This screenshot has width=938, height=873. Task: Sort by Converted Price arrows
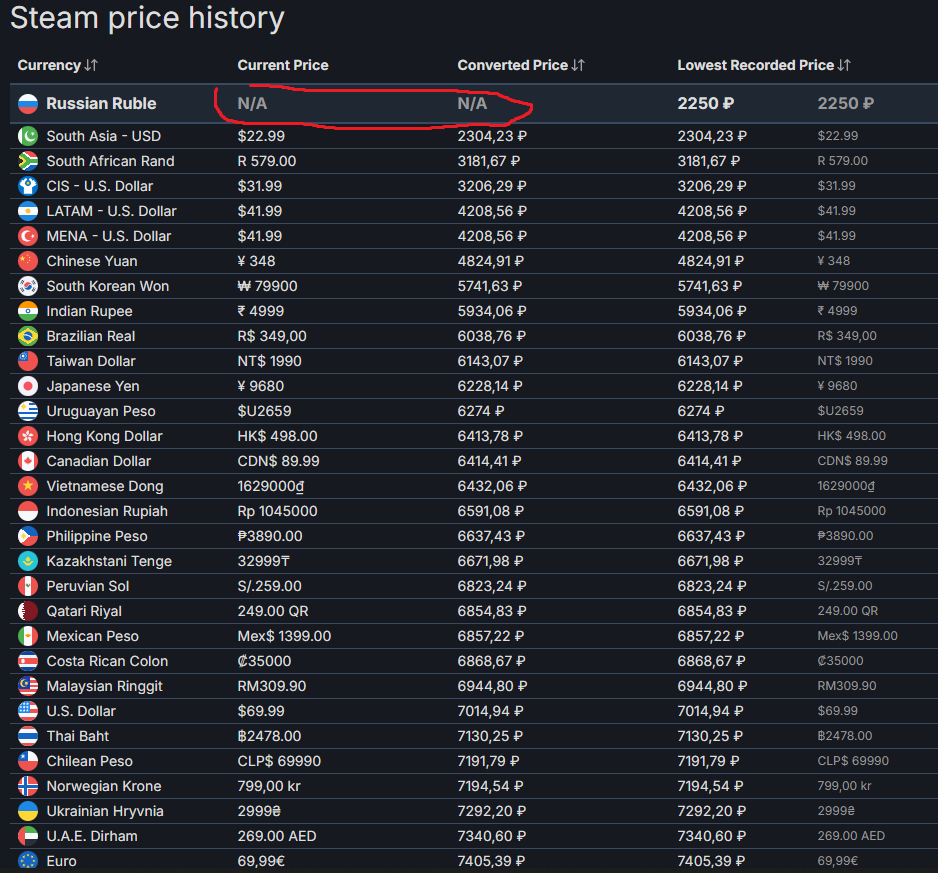coord(578,65)
